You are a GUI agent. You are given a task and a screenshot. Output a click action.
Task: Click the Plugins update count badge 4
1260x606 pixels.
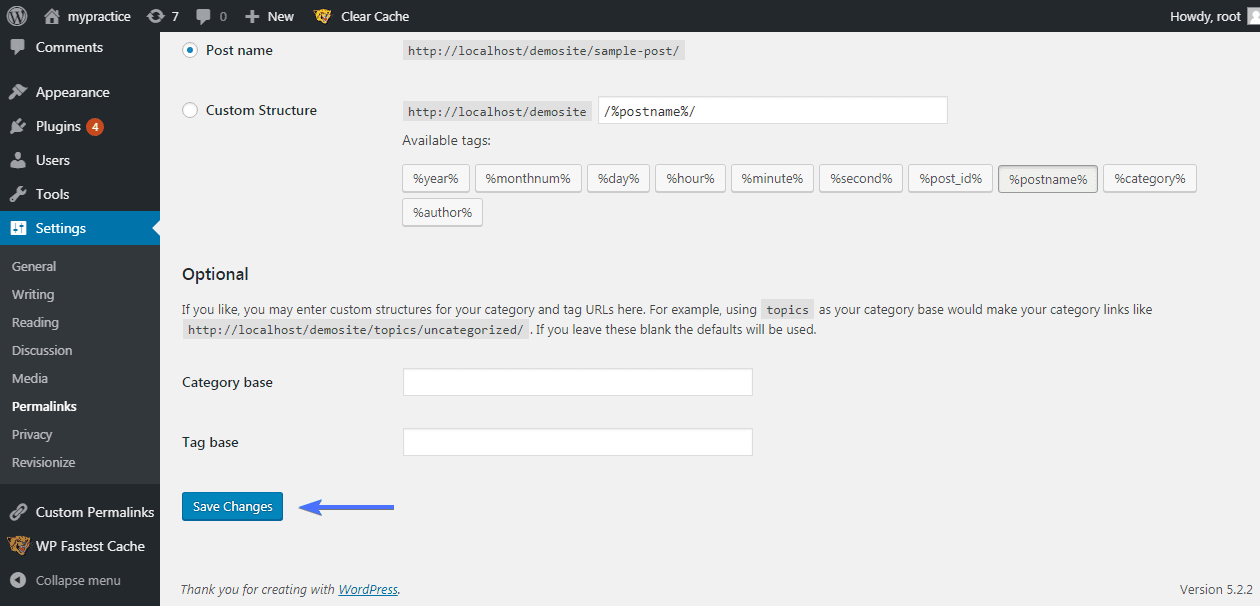(x=95, y=126)
